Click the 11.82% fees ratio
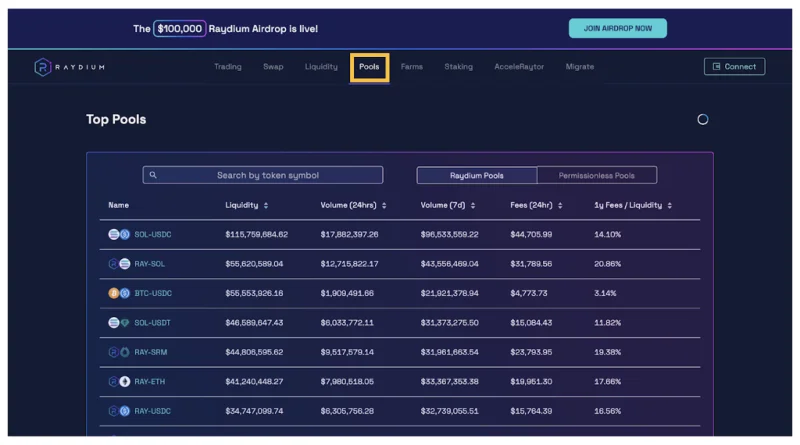Screen dimensions: 800x445 click(608, 323)
